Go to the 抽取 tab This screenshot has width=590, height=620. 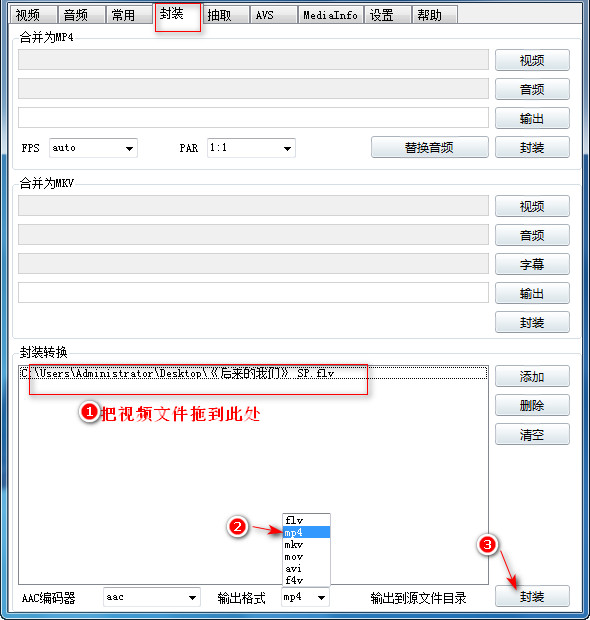point(225,15)
